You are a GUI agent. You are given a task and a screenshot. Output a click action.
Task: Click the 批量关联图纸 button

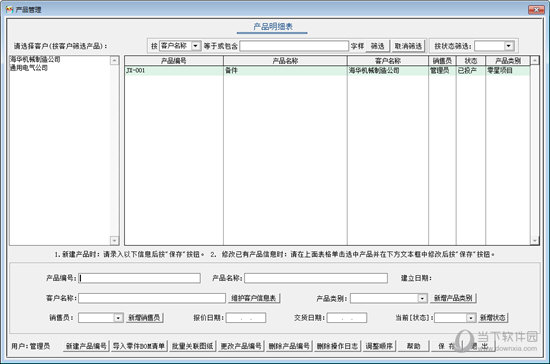point(193,346)
